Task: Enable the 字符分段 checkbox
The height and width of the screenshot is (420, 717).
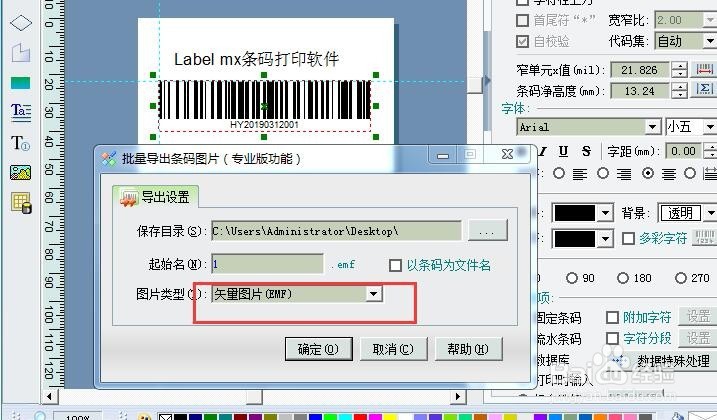Action: [612, 339]
